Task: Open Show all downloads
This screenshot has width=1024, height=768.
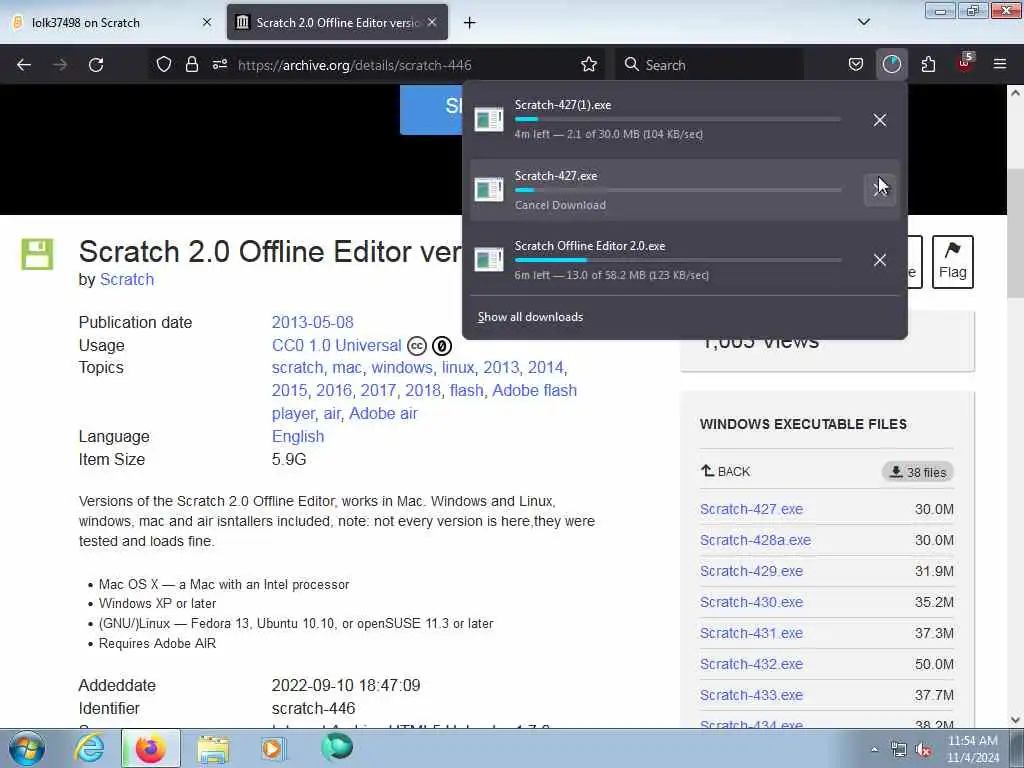Action: (530, 317)
